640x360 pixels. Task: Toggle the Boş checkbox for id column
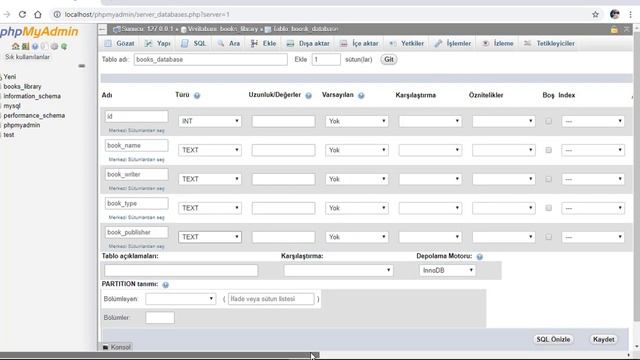pyautogui.click(x=549, y=121)
